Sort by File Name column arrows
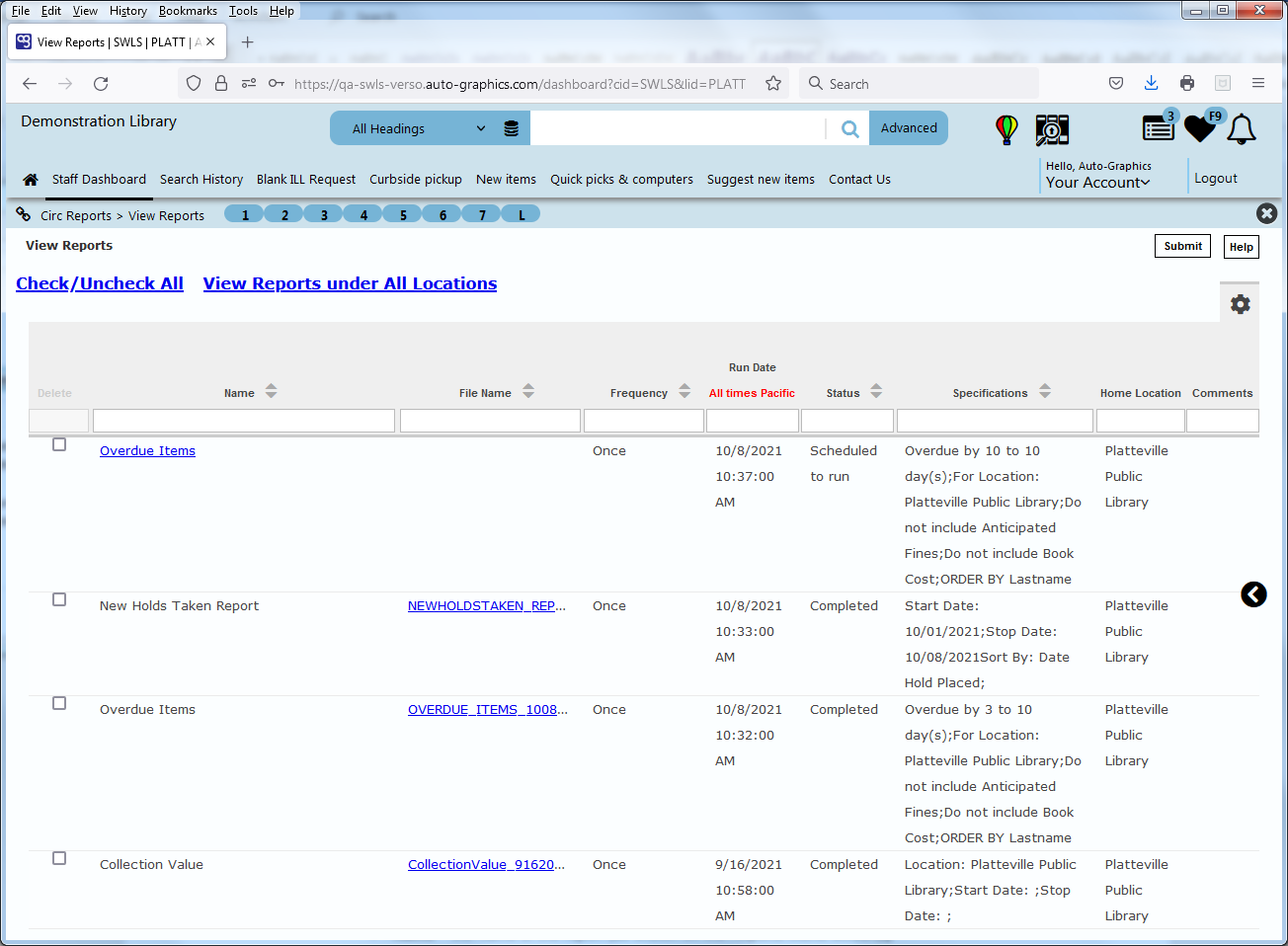This screenshot has height=946, width=1288. coord(528,391)
